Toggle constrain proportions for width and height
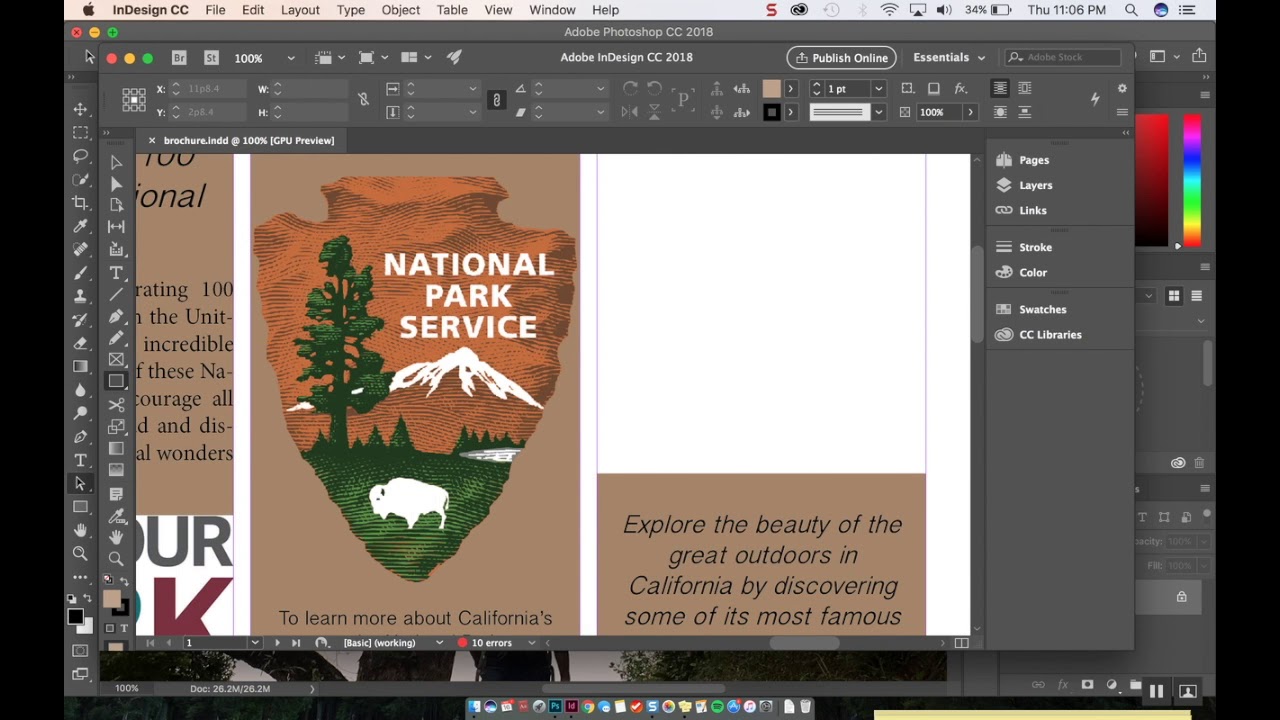The image size is (1280, 720). (364, 100)
